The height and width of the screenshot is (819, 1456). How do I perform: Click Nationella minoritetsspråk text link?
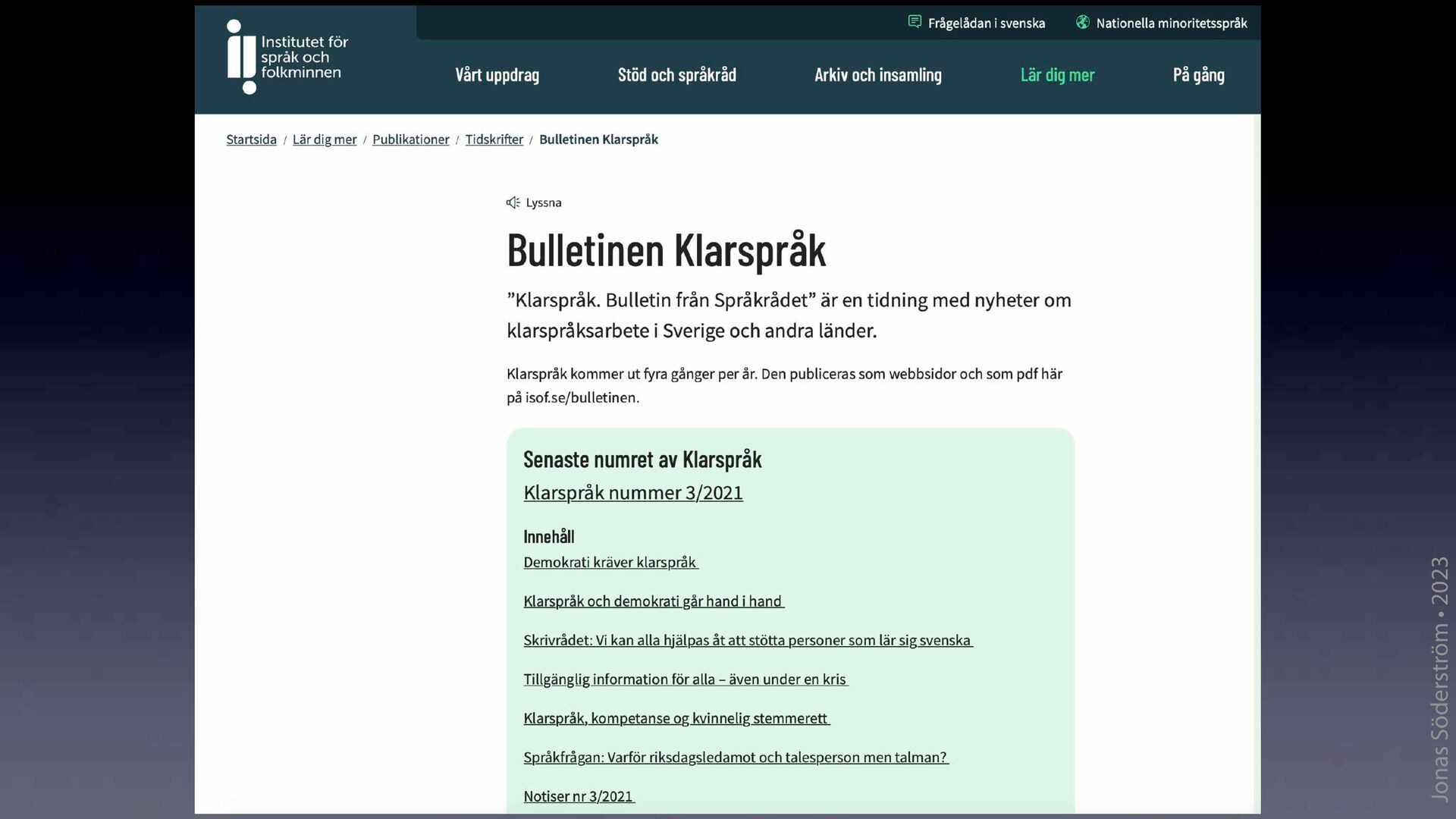click(1171, 24)
